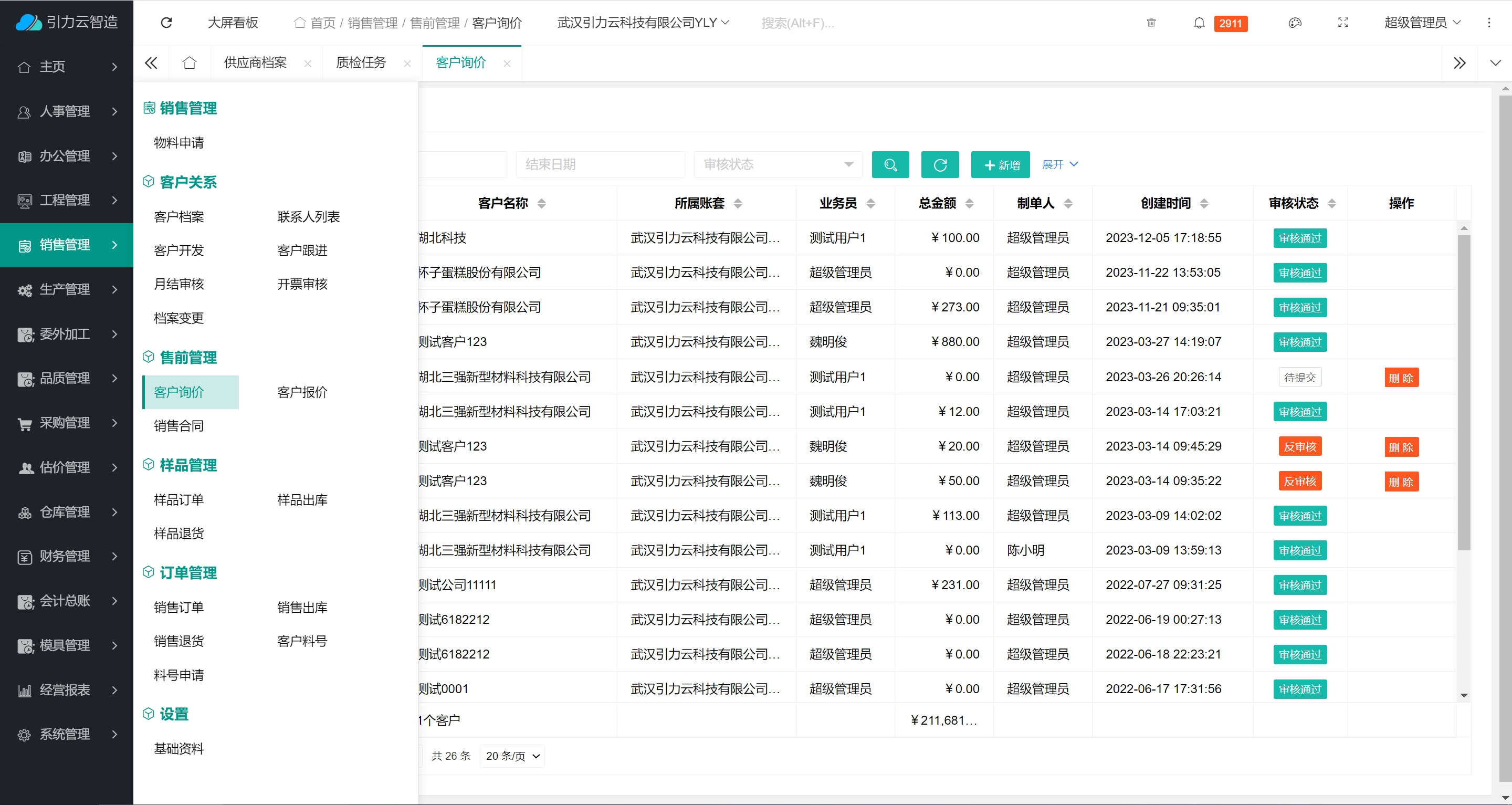Sort table by 创建时间 column
Image resolution: width=1512 pixels, height=805 pixels.
1204,204
